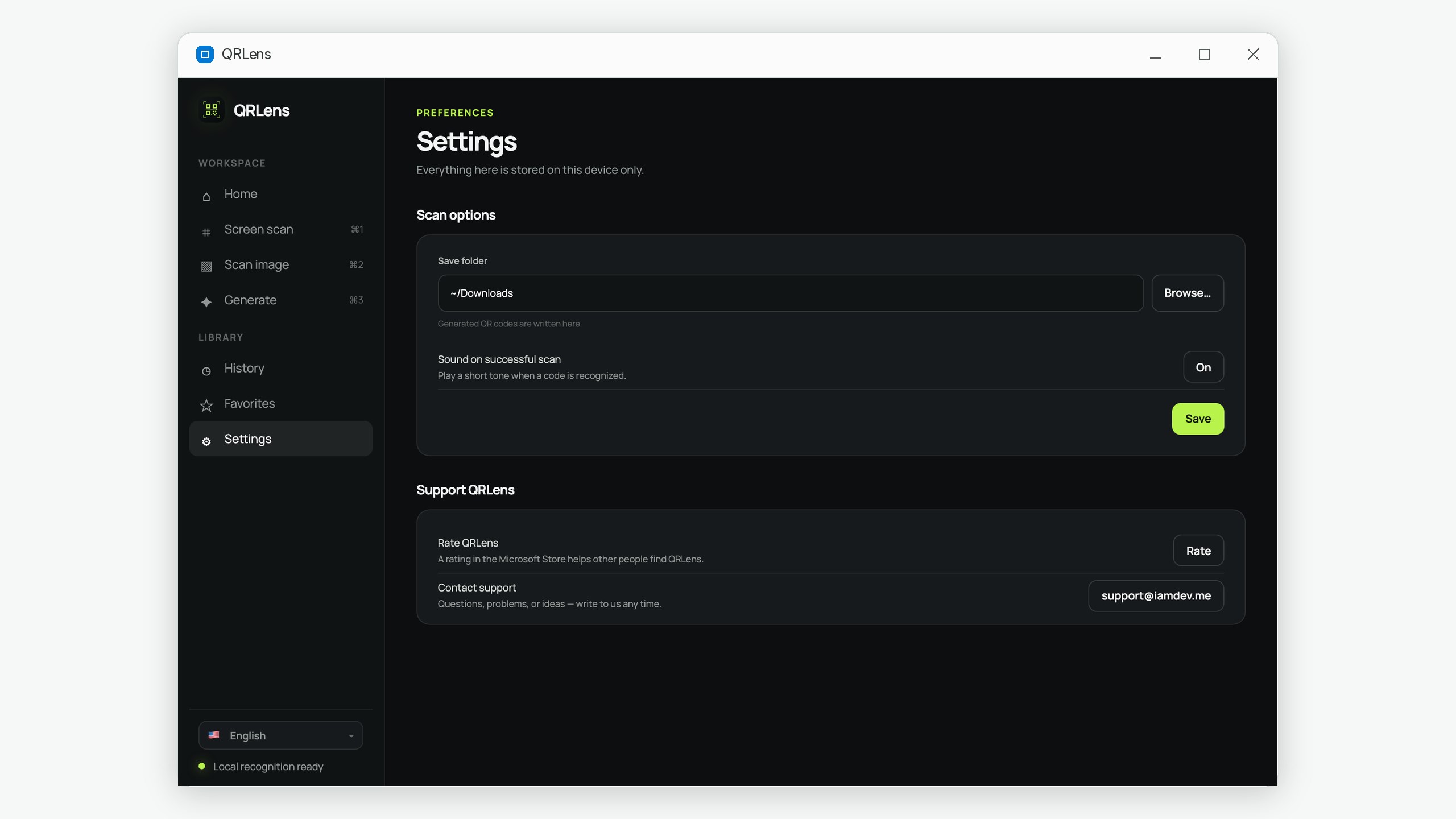Click the ⌘1 shortcut label

click(x=357, y=229)
